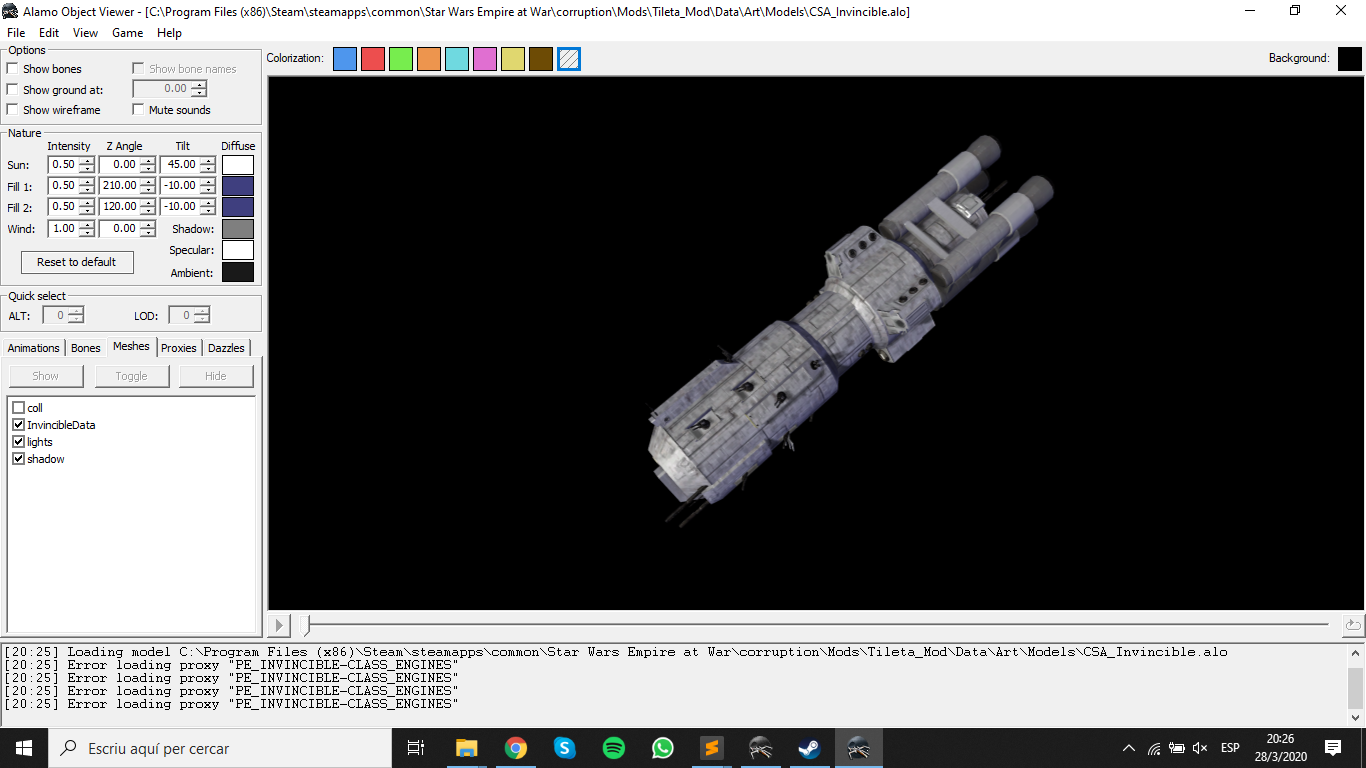This screenshot has height=768, width=1366.
Task: Adjust the Fill 2 Z Angle spinner
Action: pos(148,207)
